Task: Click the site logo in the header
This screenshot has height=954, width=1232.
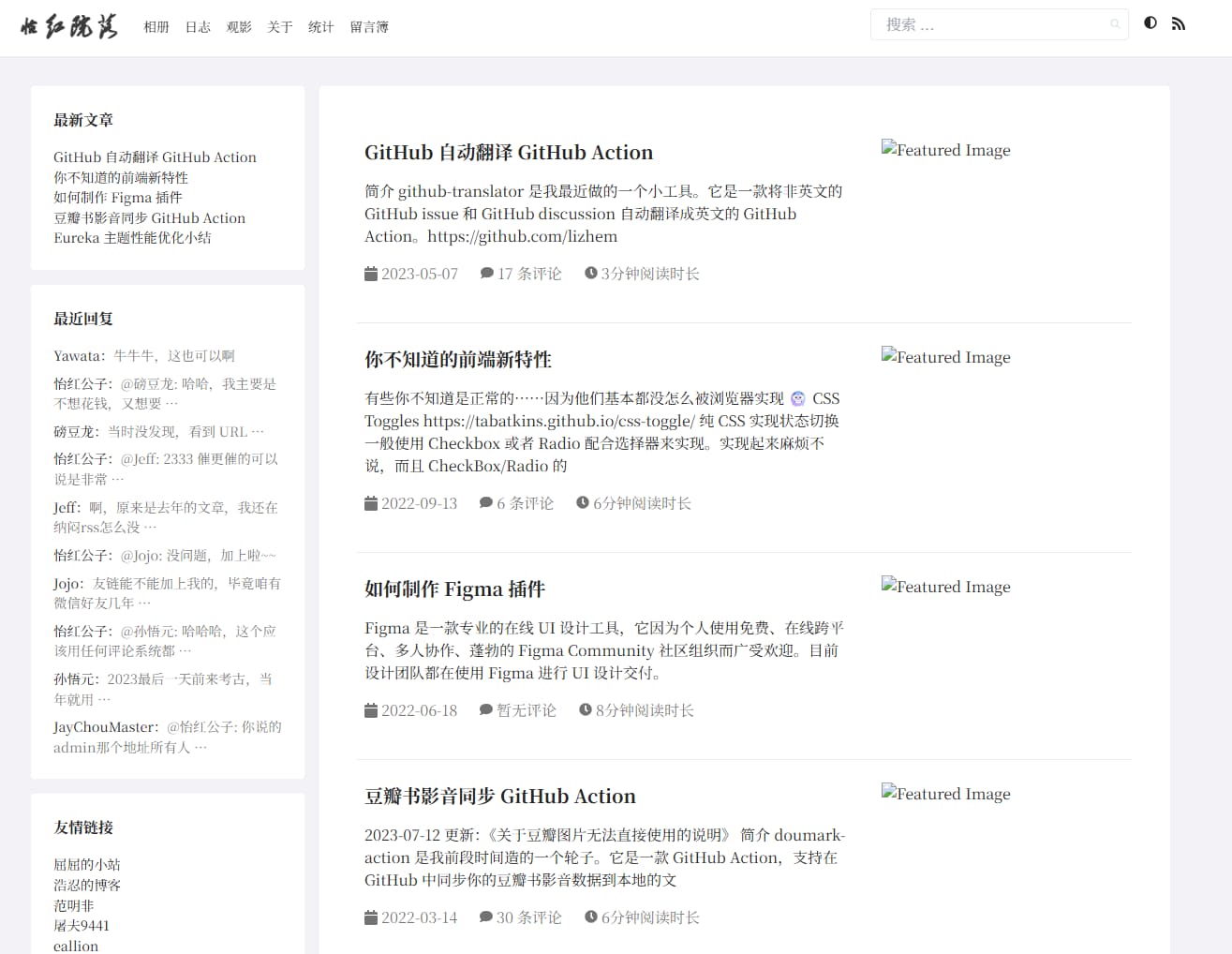Action: pos(69,26)
